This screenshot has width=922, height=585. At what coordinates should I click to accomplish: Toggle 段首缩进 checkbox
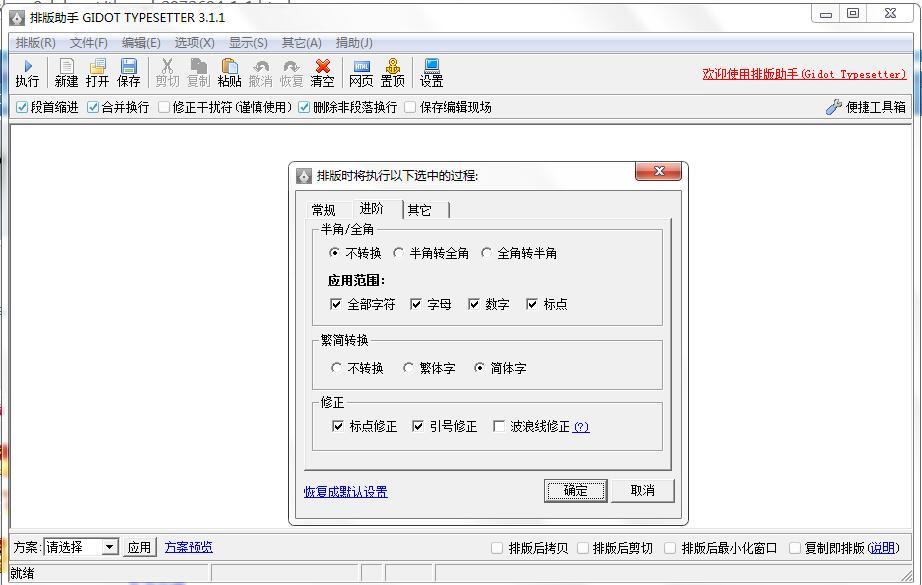[x=22, y=107]
